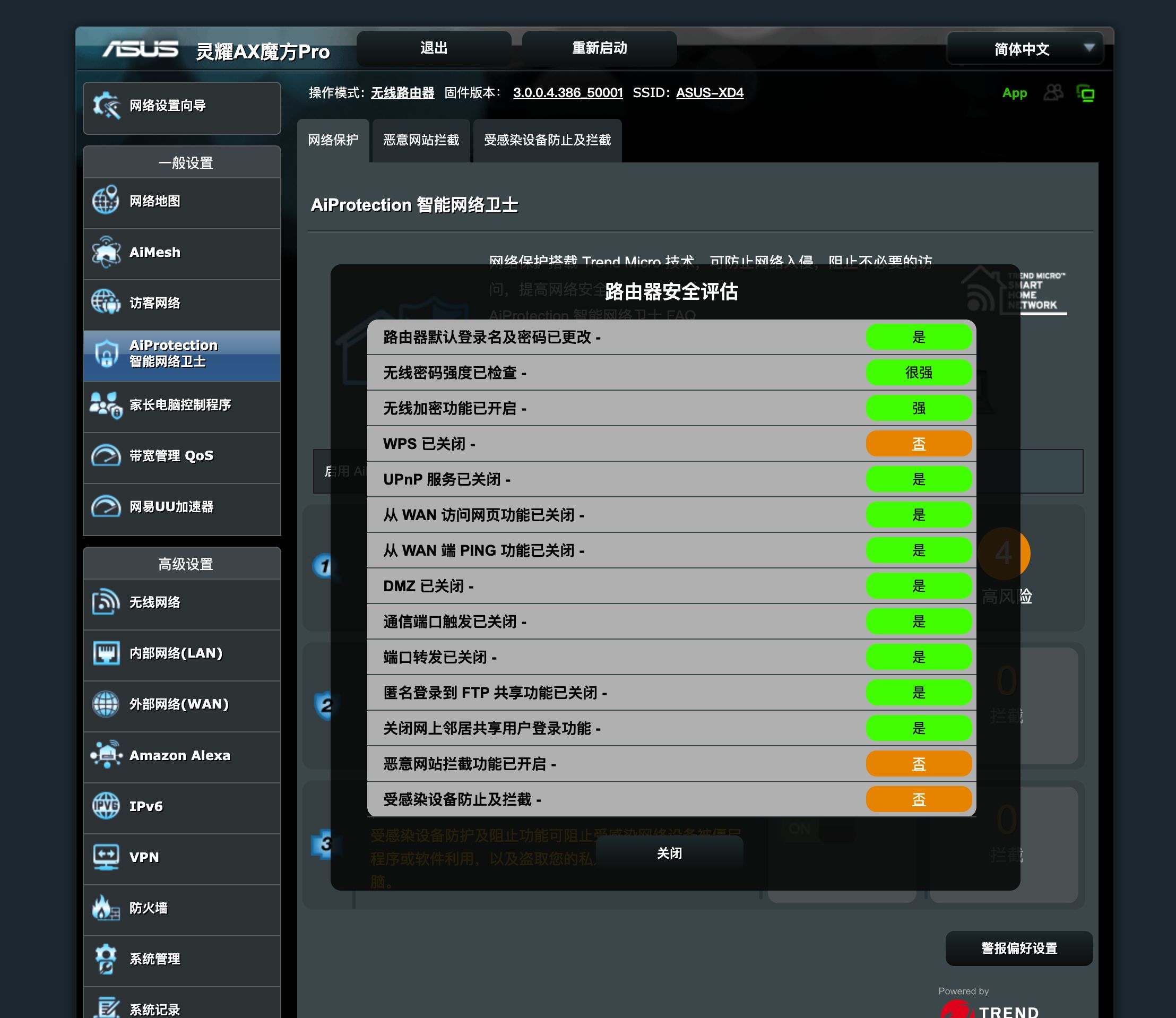Click the VPN monitor icon
The image size is (1176, 1018).
point(106,857)
